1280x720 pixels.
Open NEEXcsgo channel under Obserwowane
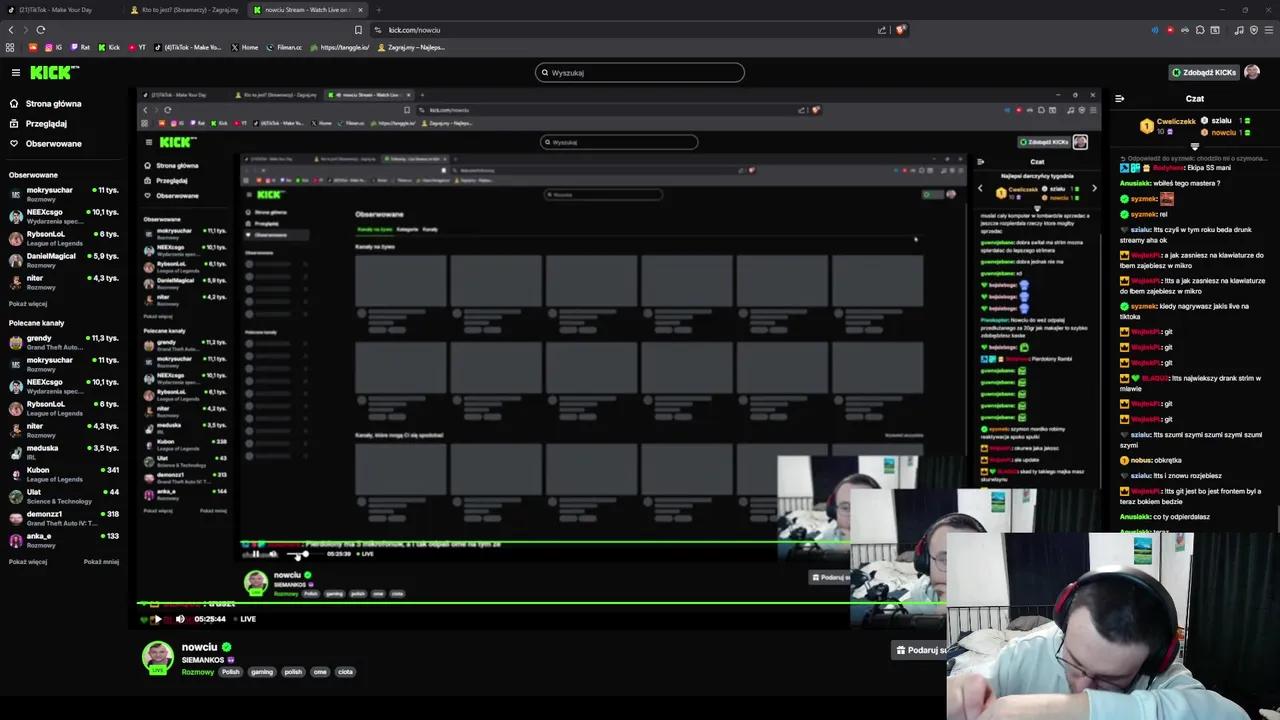64,215
